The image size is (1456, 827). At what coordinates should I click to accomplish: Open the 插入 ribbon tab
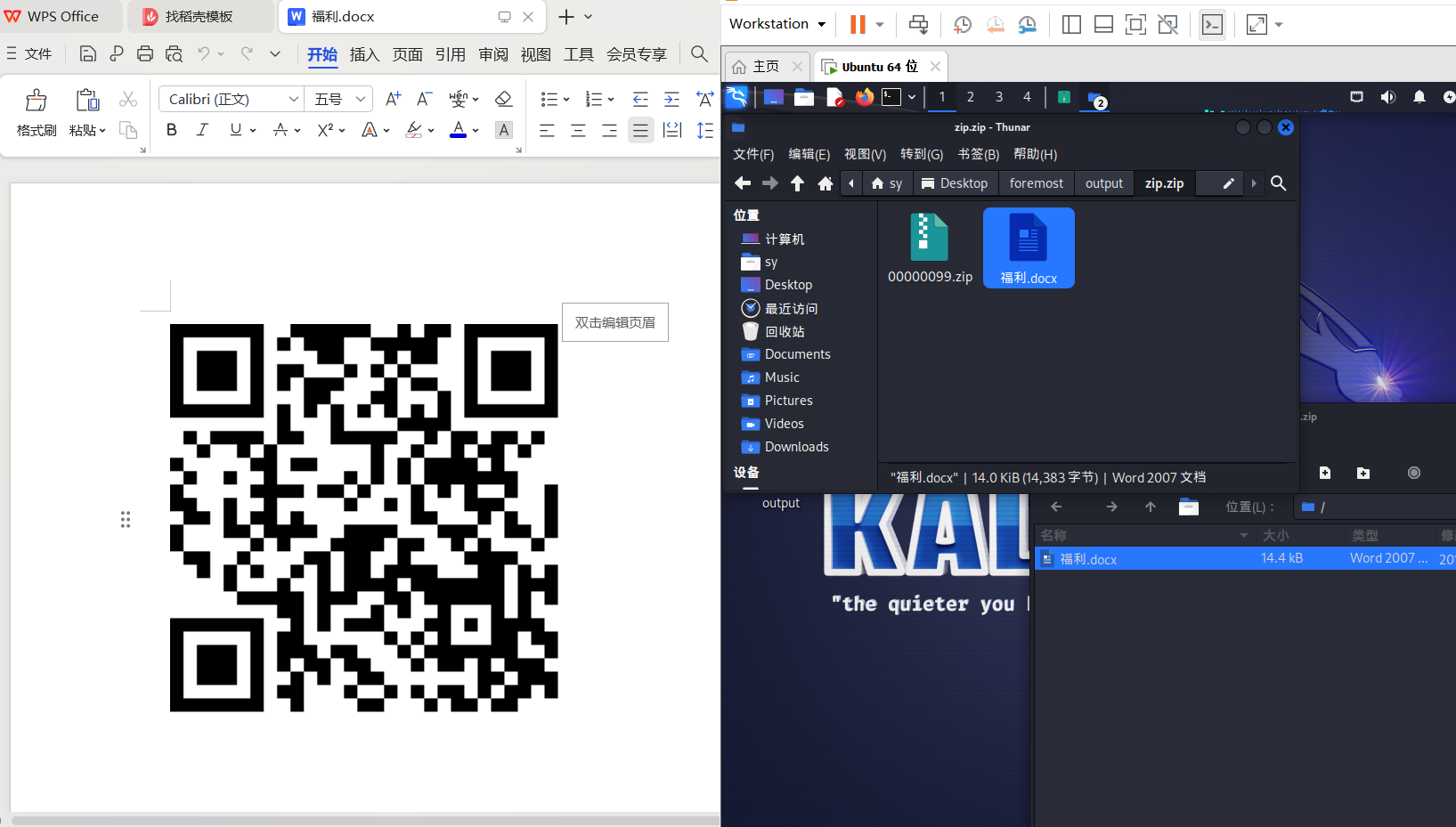(364, 55)
